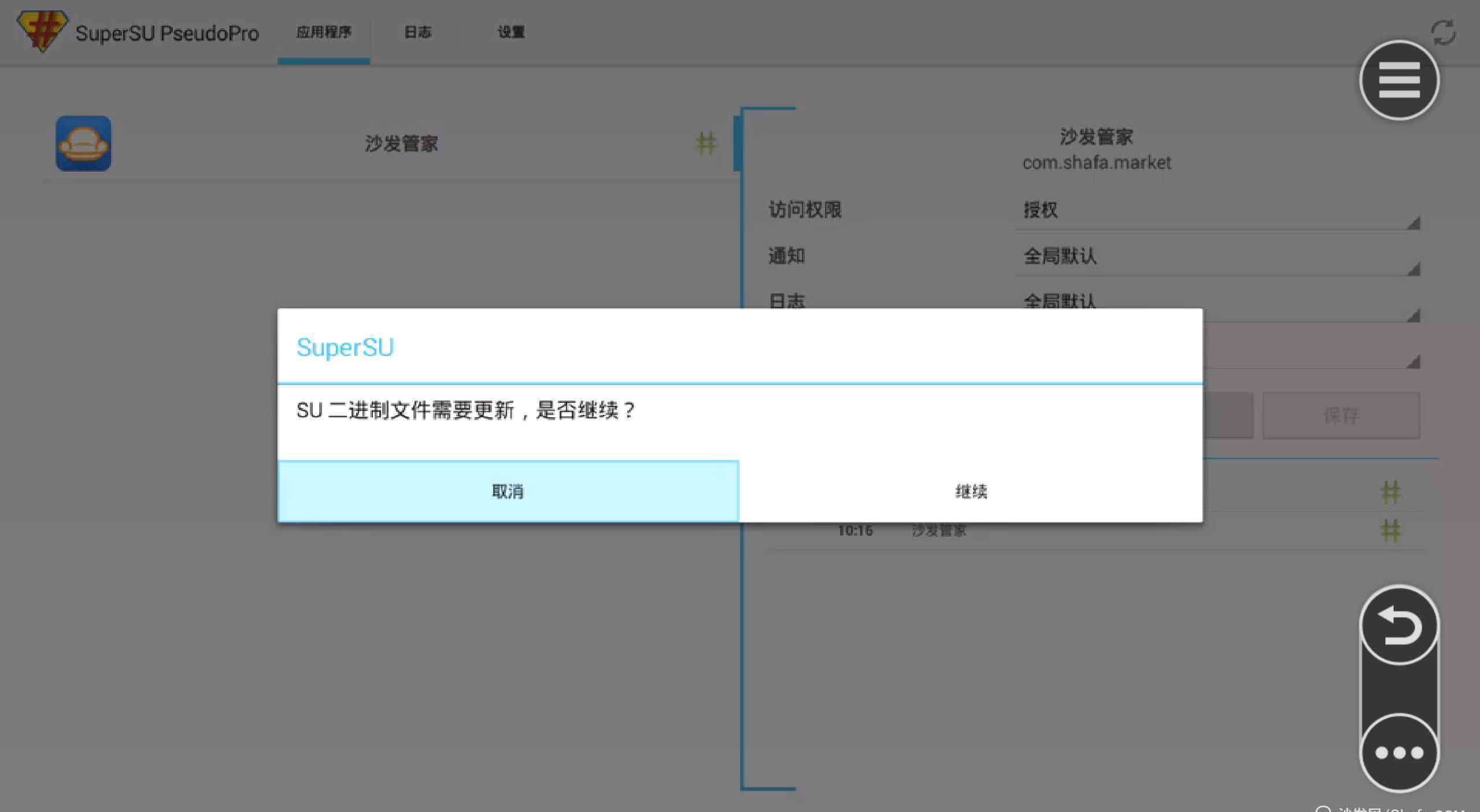The height and width of the screenshot is (812, 1480).
Task: Click the hash icon above the 10:16 log row
Action: pyautogui.click(x=1390, y=492)
